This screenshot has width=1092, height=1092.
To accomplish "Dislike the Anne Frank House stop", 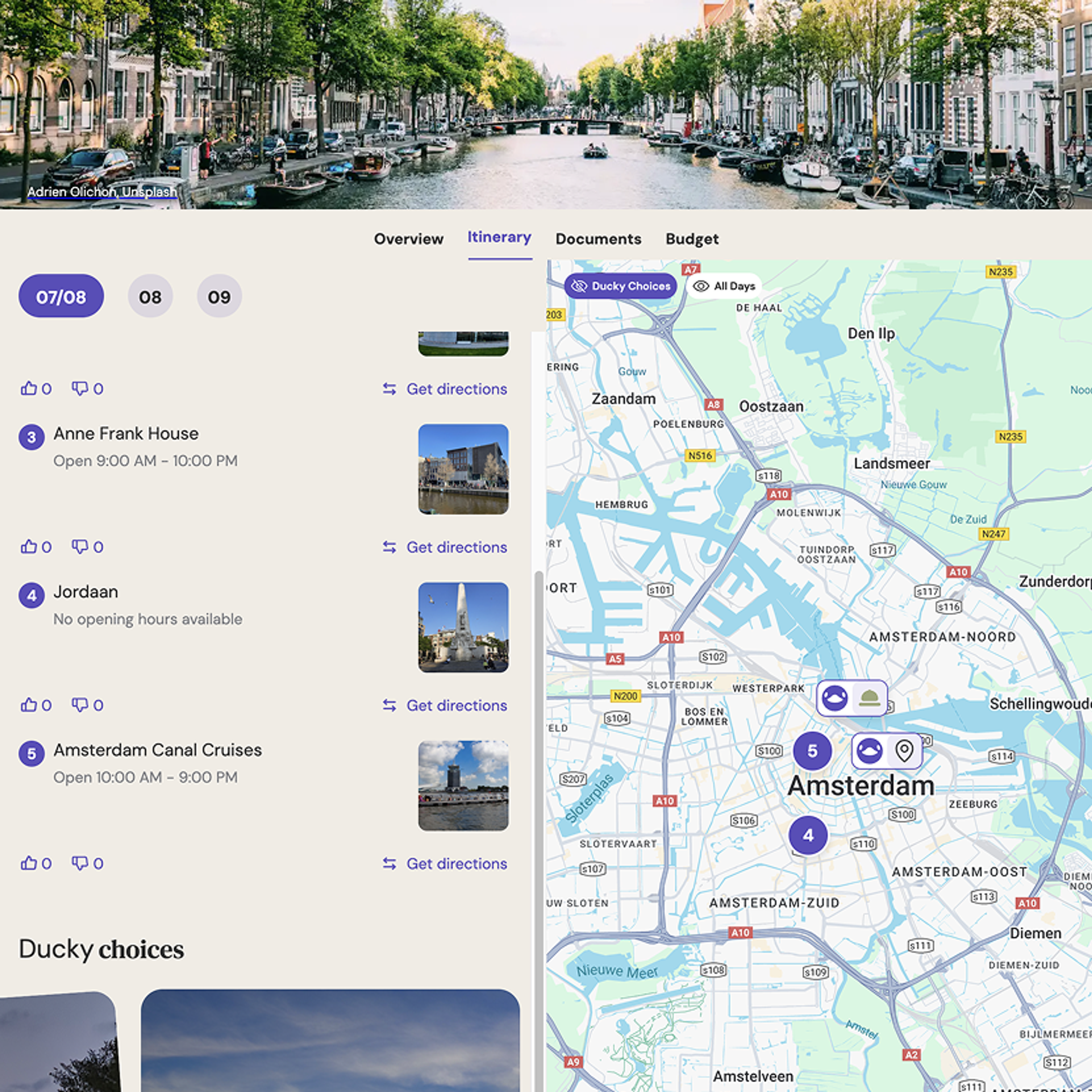I will pyautogui.click(x=80, y=547).
